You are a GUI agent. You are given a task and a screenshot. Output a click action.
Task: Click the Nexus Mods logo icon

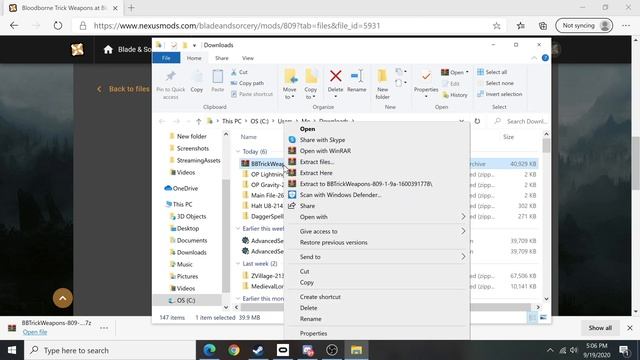point(77,49)
